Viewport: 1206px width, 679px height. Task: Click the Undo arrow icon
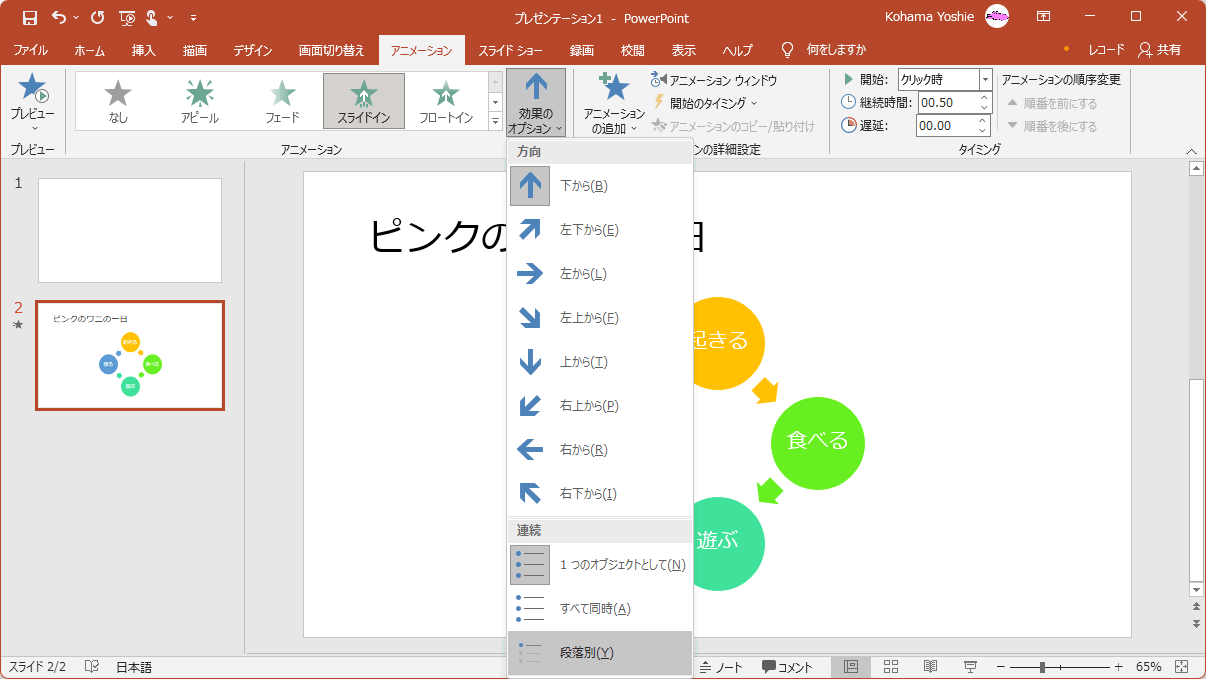(59, 17)
